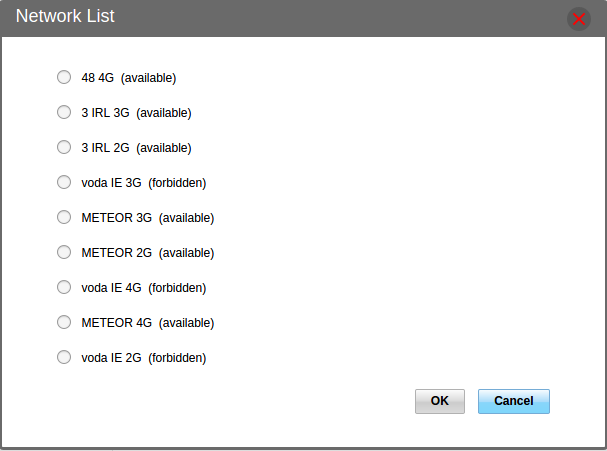The width and height of the screenshot is (607, 451).
Task: Pick the METEOR 4G radio button
Action: pos(64,322)
